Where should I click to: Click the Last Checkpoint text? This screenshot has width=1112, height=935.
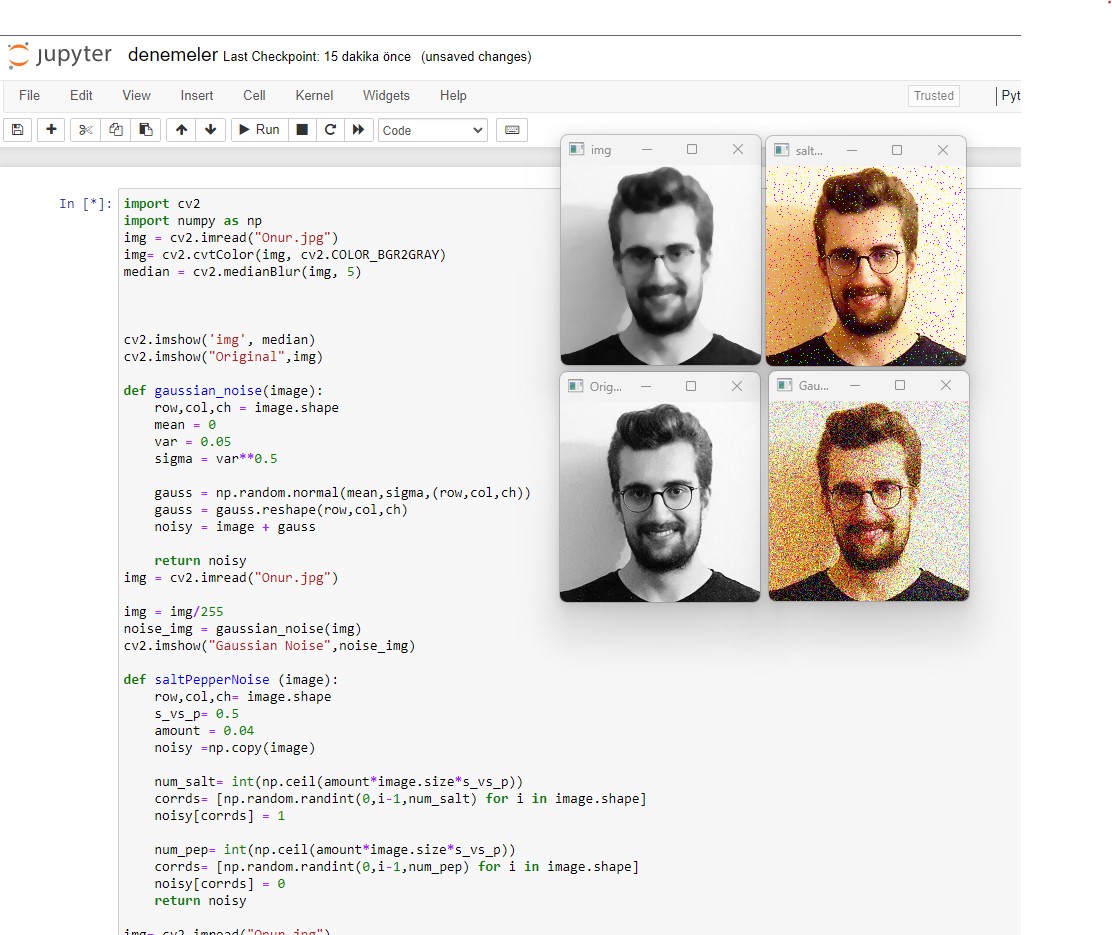[x=317, y=57]
